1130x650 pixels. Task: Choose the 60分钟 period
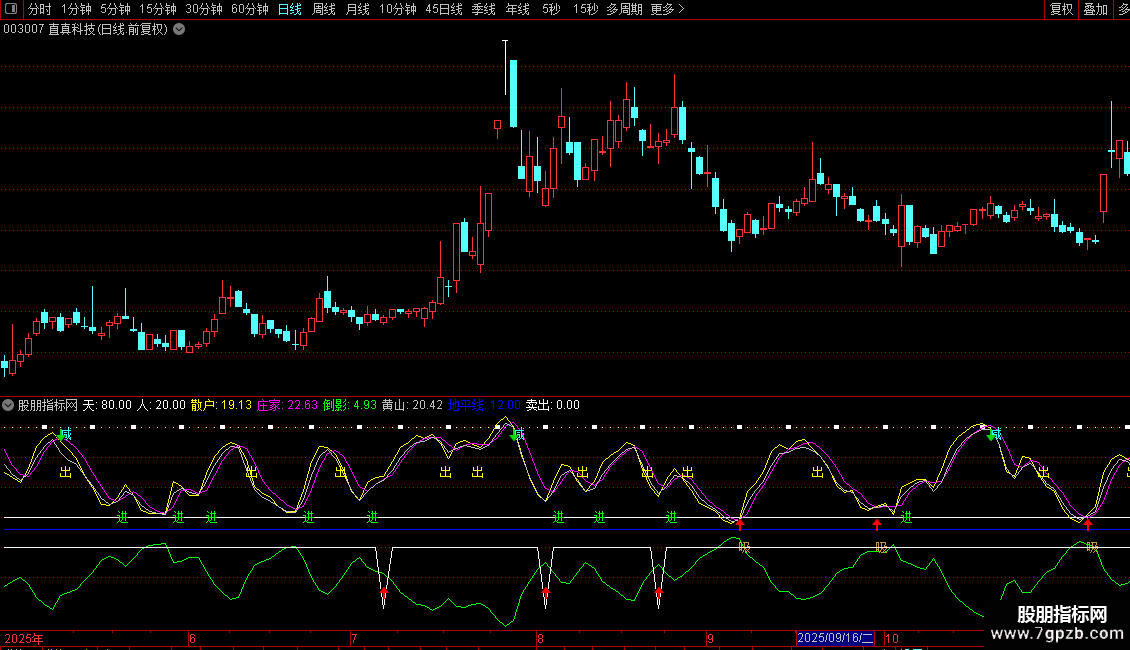pyautogui.click(x=249, y=9)
